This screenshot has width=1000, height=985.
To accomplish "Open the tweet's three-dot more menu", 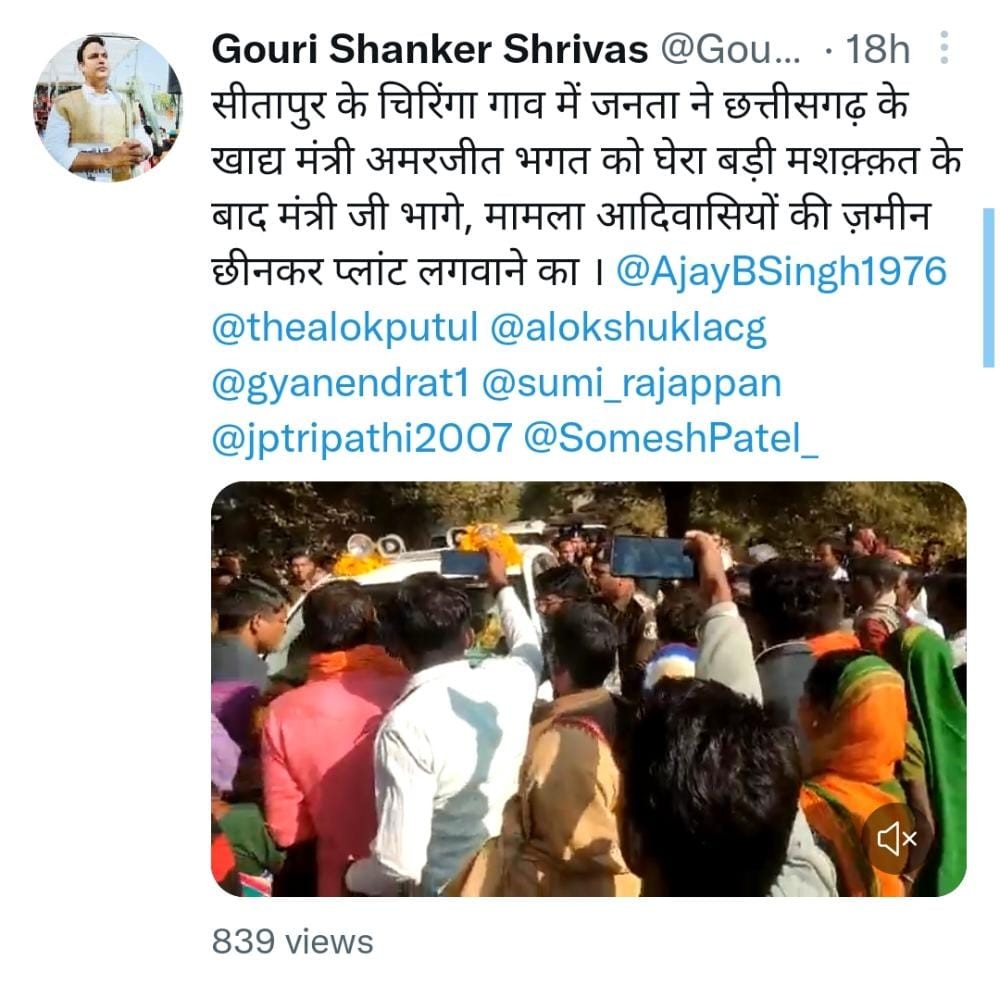I will (945, 48).
